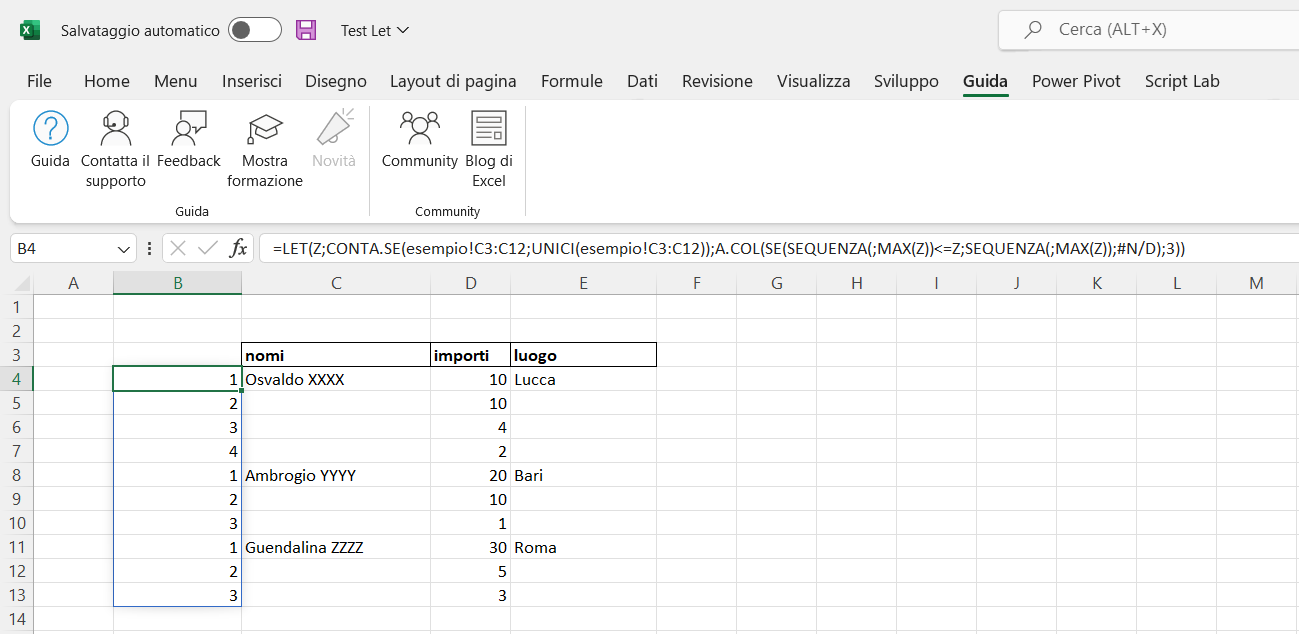Click the insert function fx icon
Image resolution: width=1299 pixels, height=634 pixels.
point(238,249)
